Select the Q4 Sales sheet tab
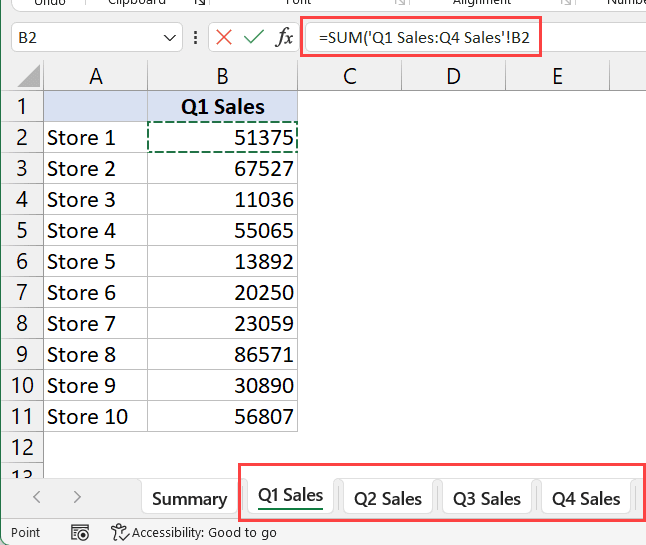 point(586,498)
